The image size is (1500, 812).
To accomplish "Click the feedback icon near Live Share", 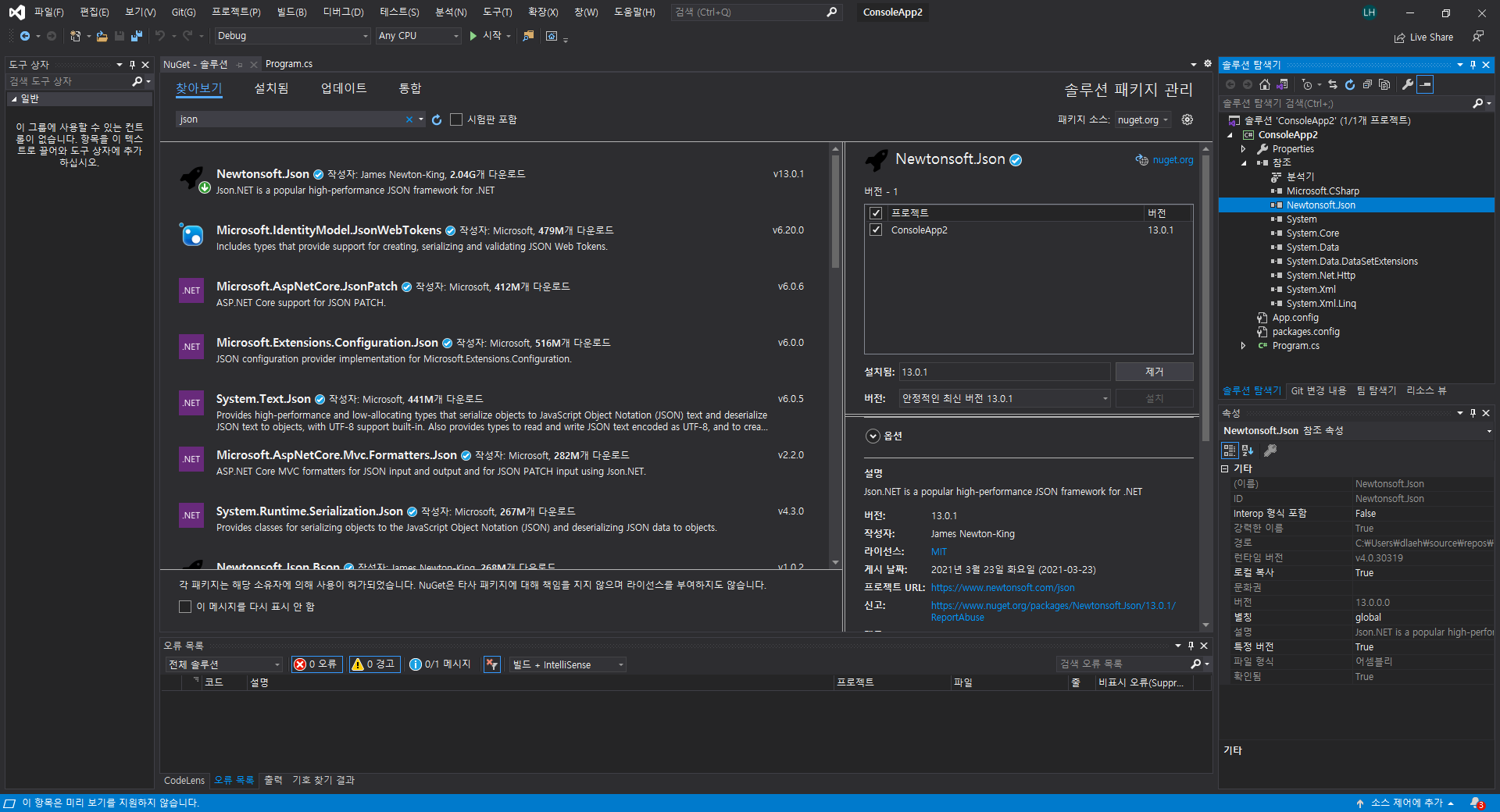I will click(x=1478, y=36).
